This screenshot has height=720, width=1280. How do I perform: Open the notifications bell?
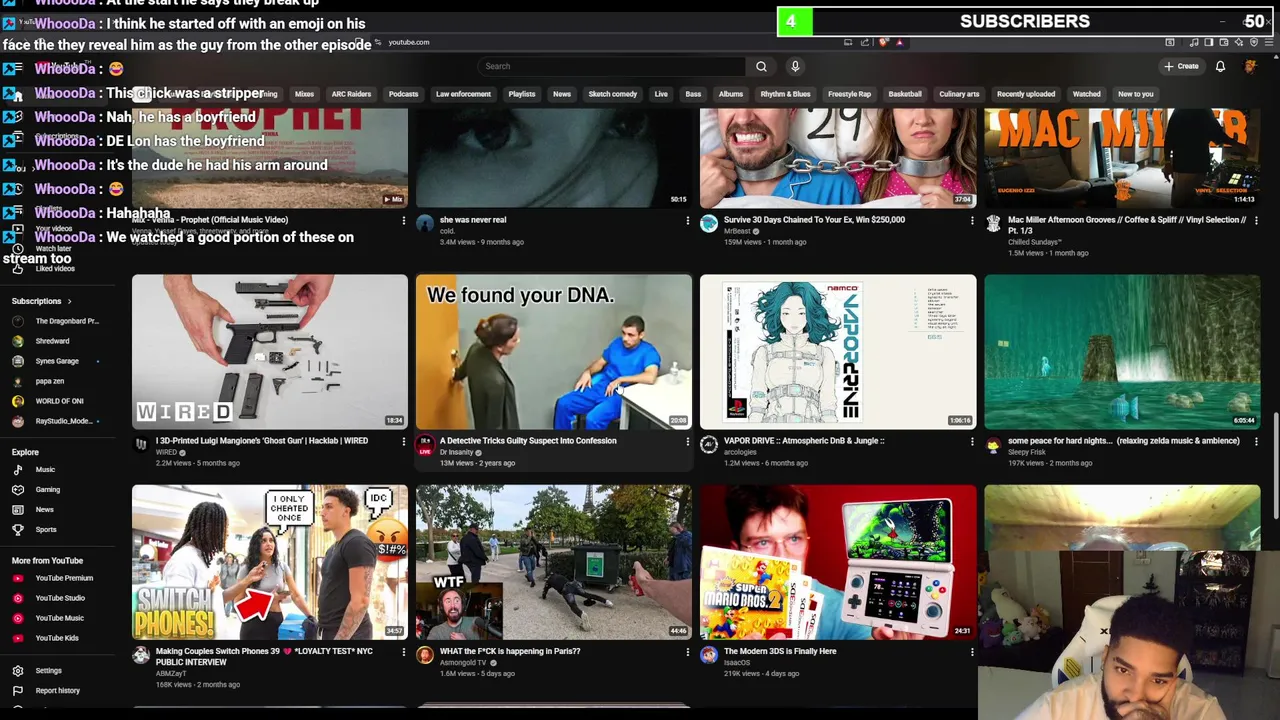1220,66
